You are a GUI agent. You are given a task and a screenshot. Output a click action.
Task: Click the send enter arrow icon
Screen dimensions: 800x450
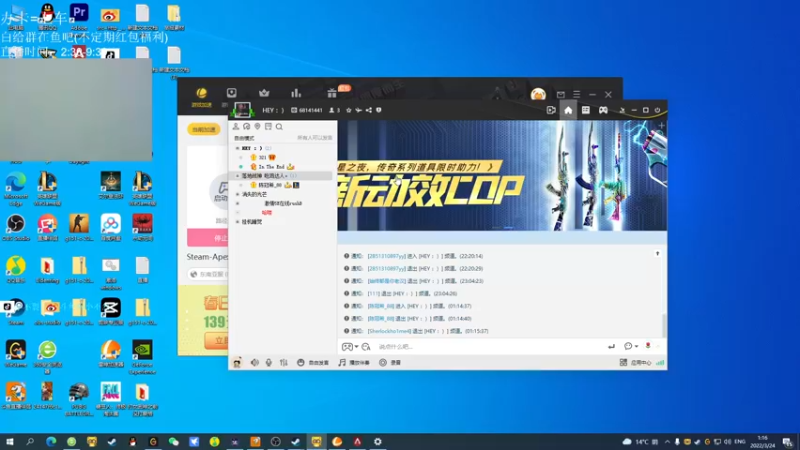[611, 347]
